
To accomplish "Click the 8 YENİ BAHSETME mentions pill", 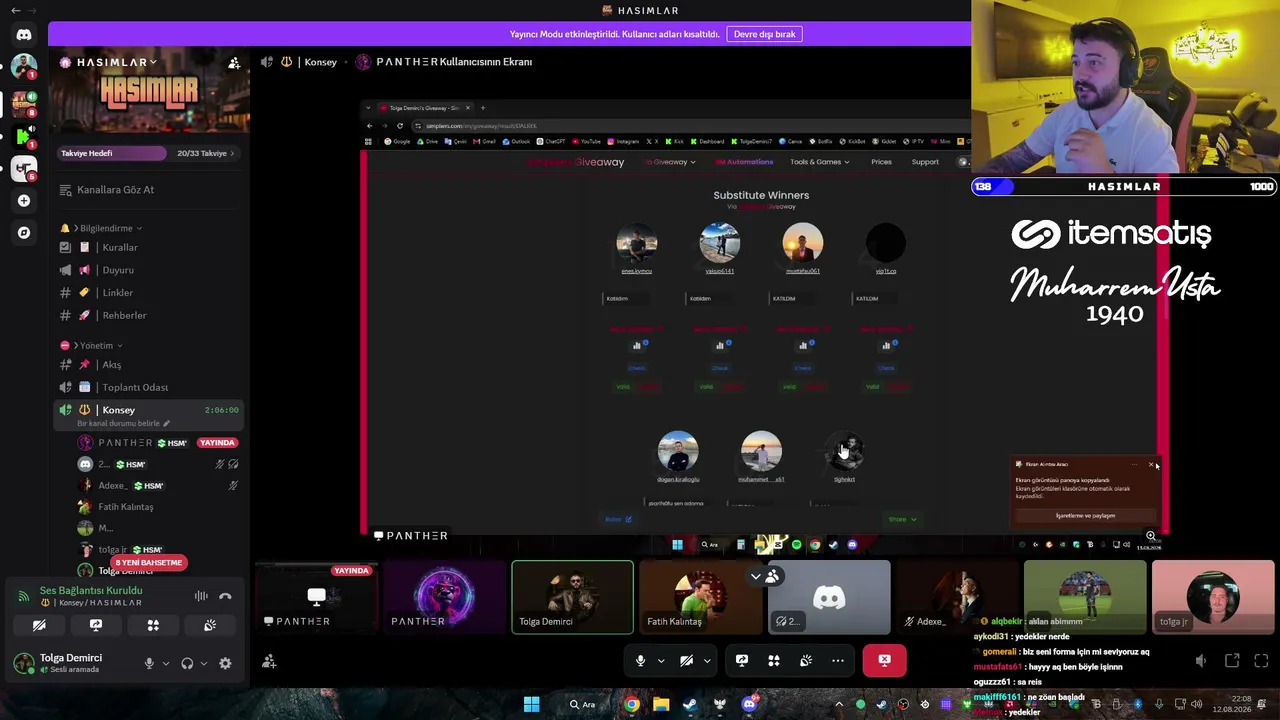I will tap(149, 563).
